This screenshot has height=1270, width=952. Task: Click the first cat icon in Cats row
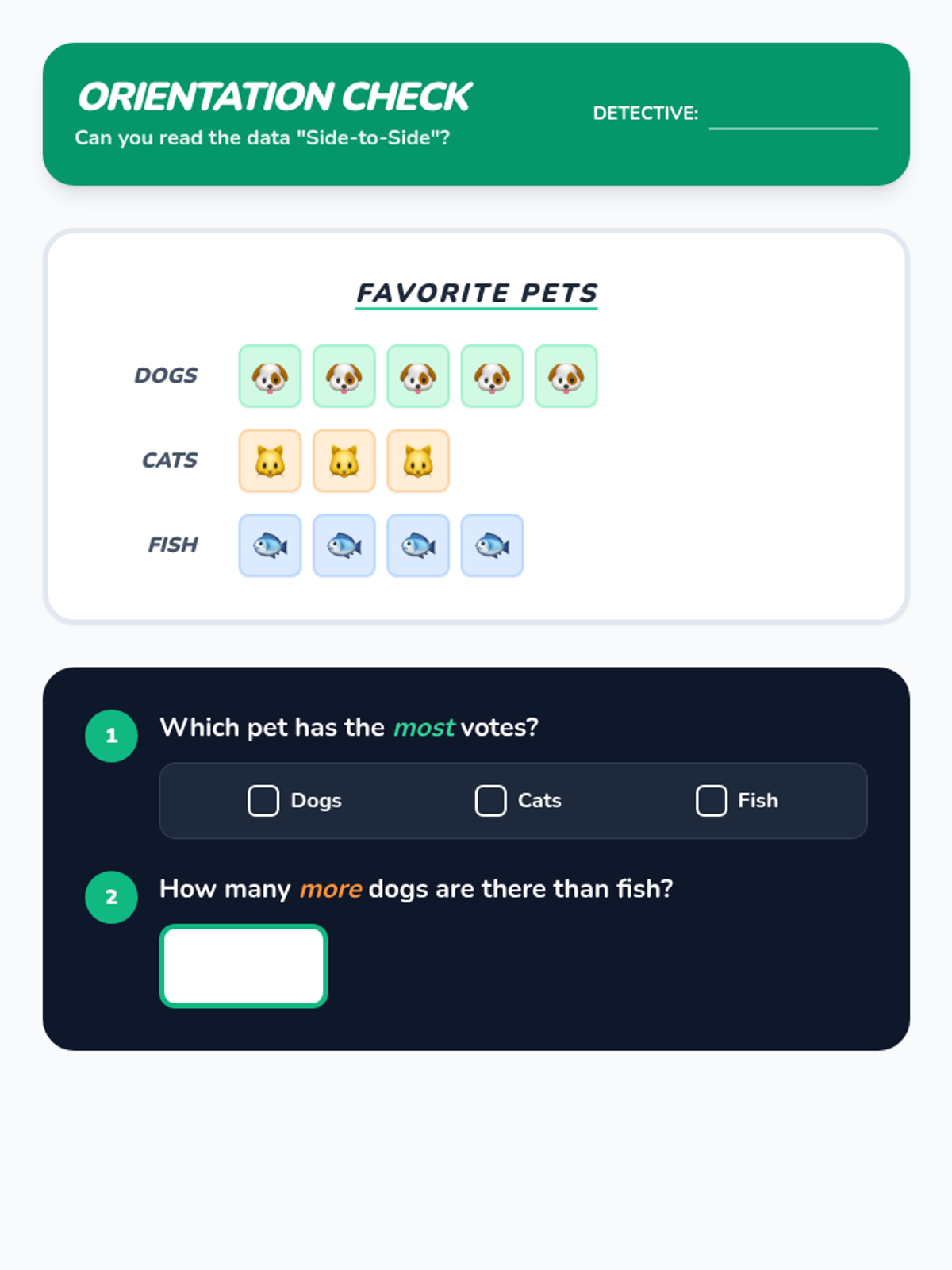coord(270,461)
